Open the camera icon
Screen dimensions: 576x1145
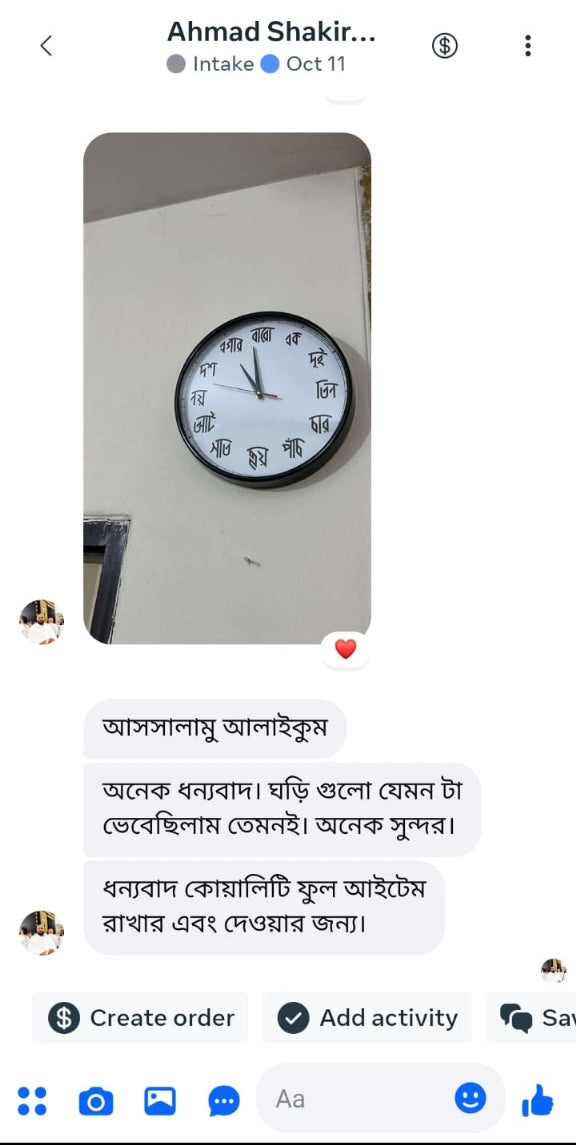coord(96,1100)
